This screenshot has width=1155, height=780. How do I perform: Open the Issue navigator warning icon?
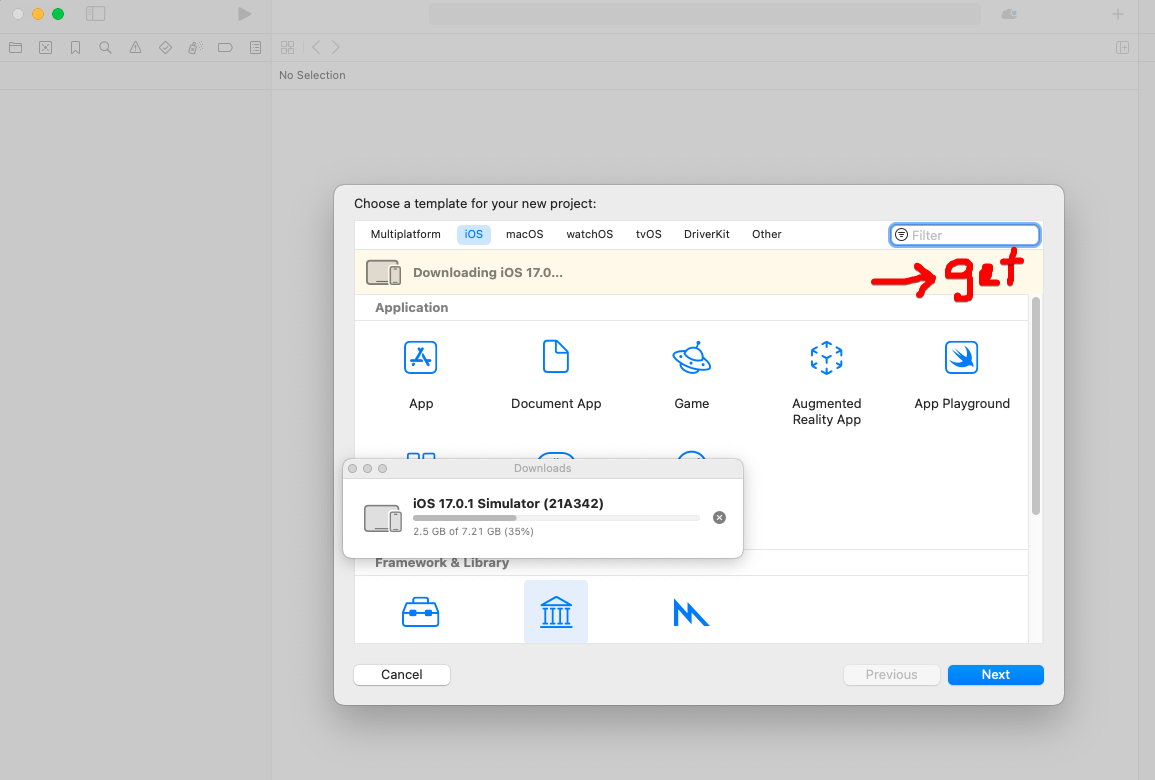point(136,48)
